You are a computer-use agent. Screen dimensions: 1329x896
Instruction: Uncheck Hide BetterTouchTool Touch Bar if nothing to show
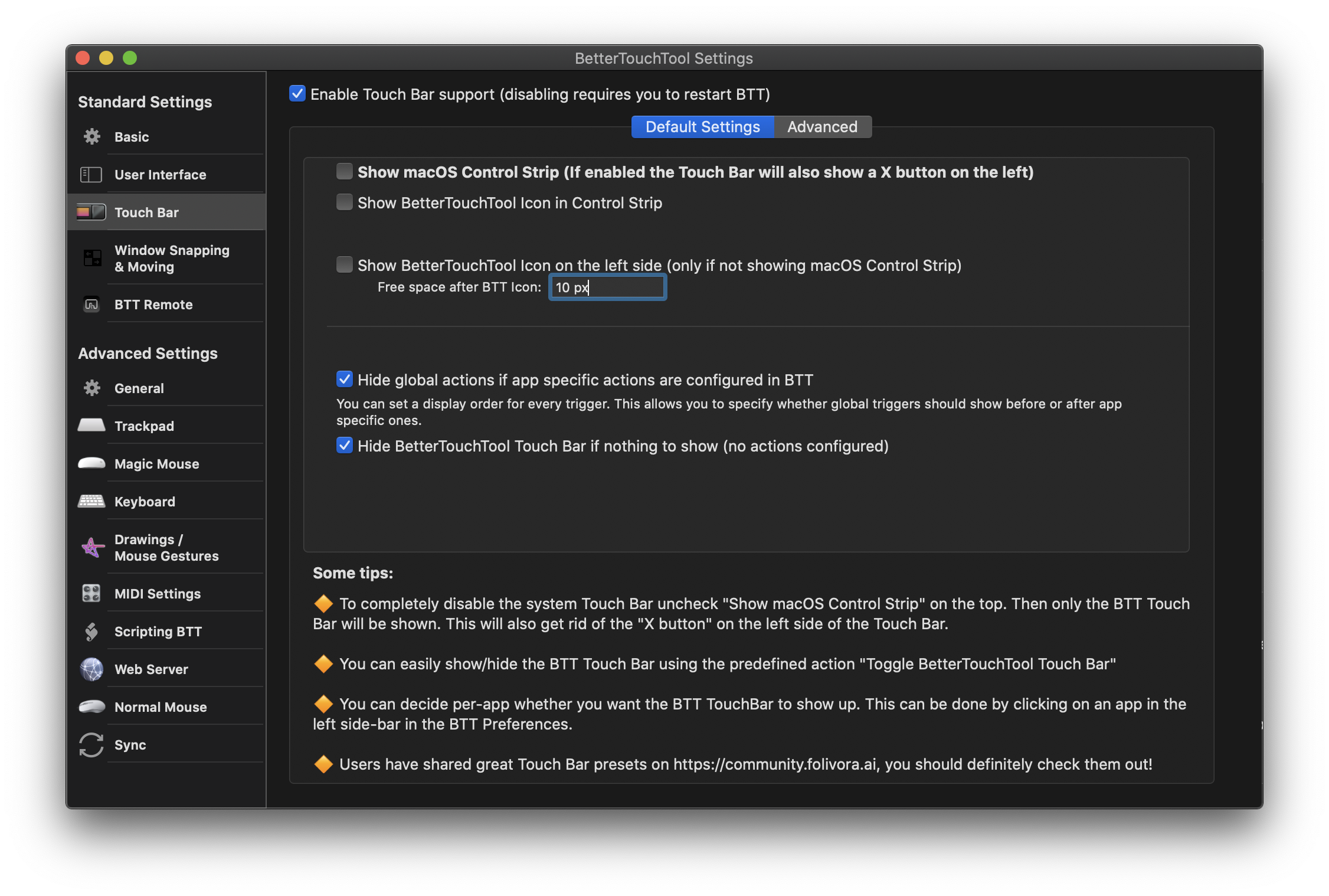click(345, 446)
